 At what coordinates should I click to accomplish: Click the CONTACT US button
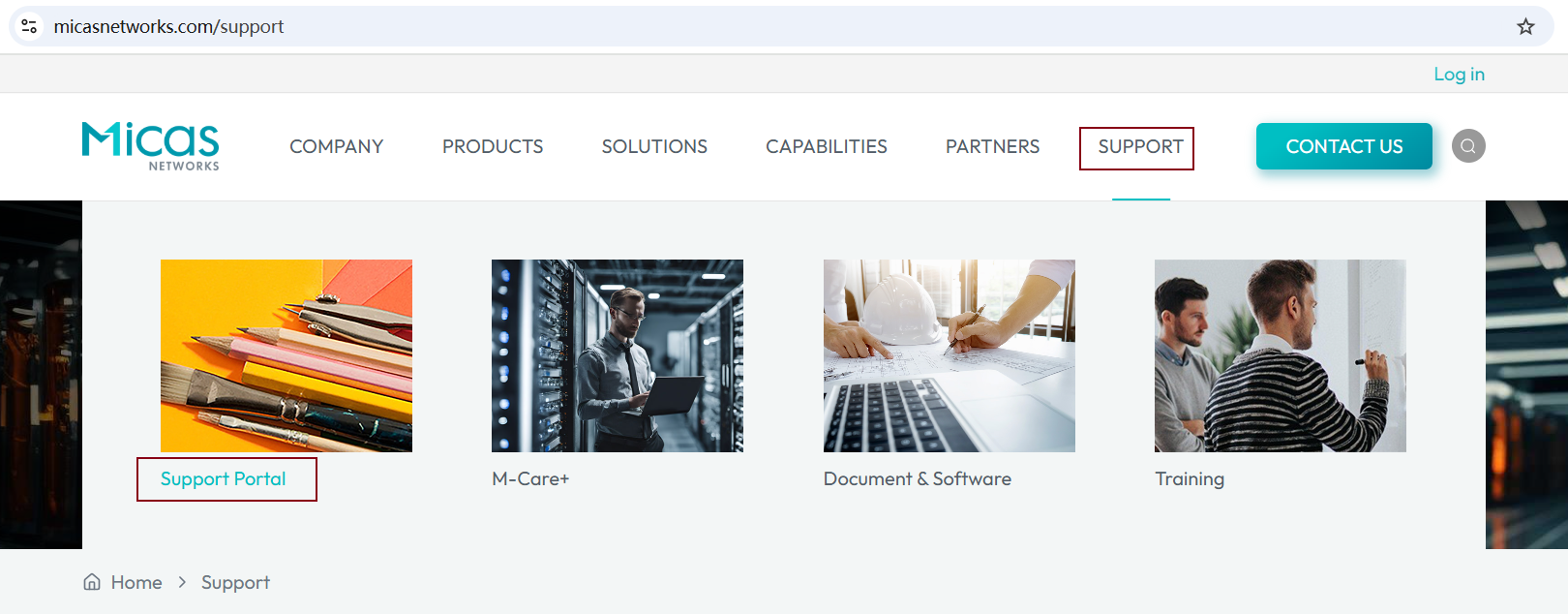coord(1344,146)
